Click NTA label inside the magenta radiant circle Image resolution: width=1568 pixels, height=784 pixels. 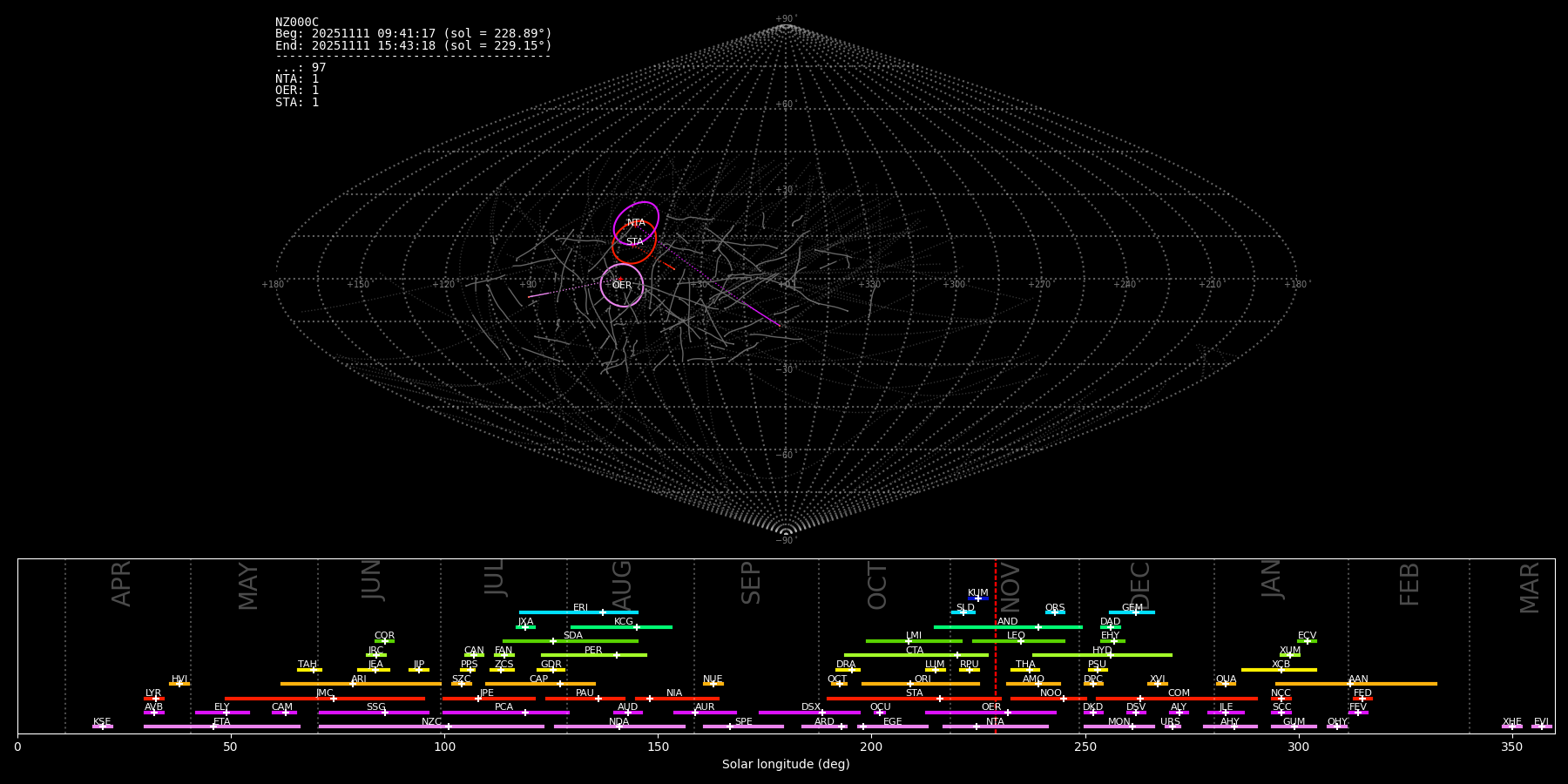click(x=636, y=223)
